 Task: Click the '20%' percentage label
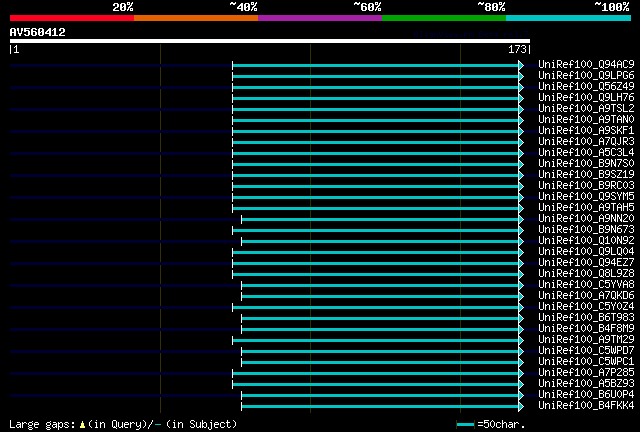pyautogui.click(x=123, y=7)
